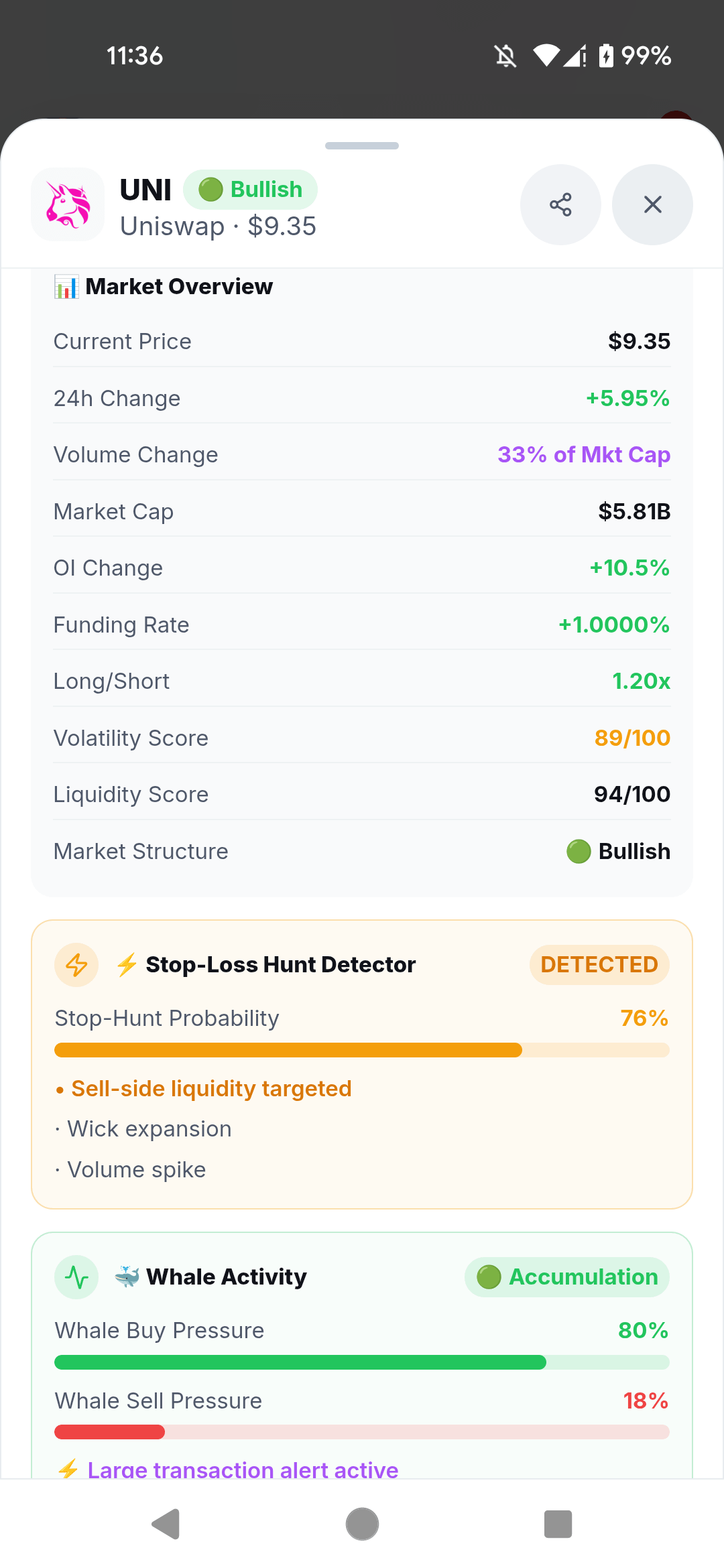This screenshot has width=724, height=1568.
Task: Tap the lightning bolt circle icon
Action: (x=76, y=965)
